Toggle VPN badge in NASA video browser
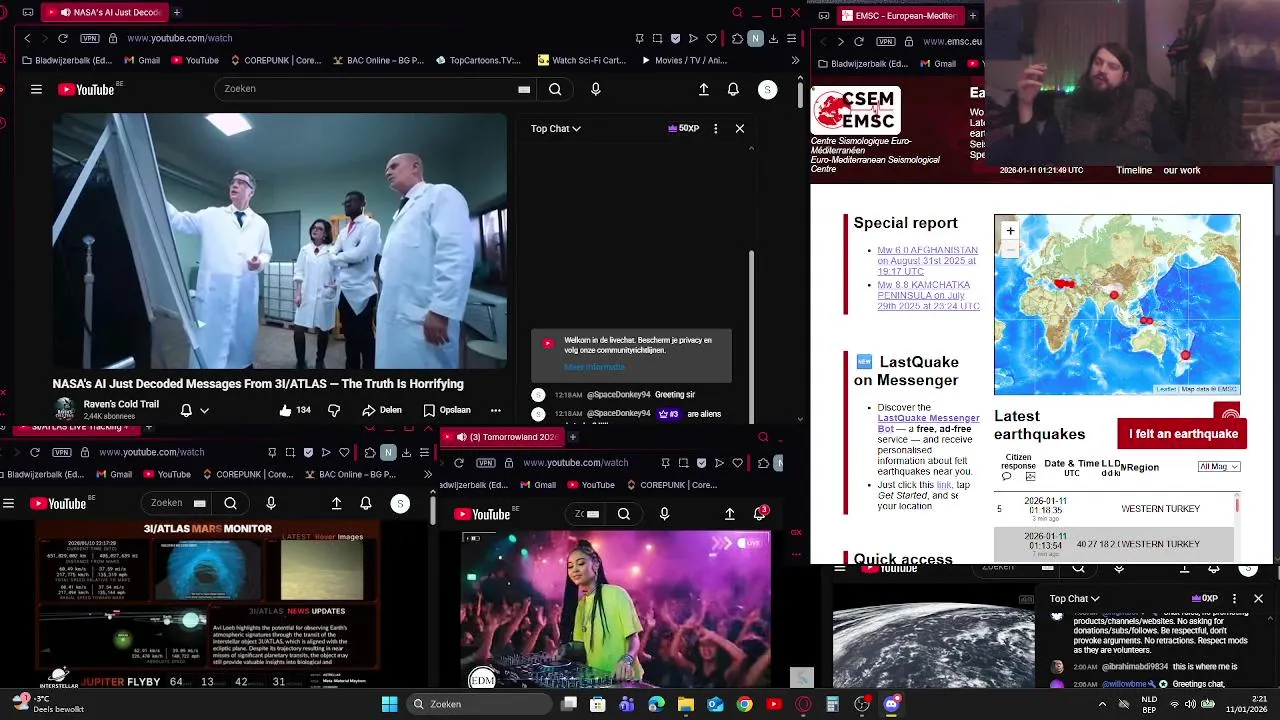This screenshot has height=720, width=1280. pyautogui.click(x=90, y=38)
